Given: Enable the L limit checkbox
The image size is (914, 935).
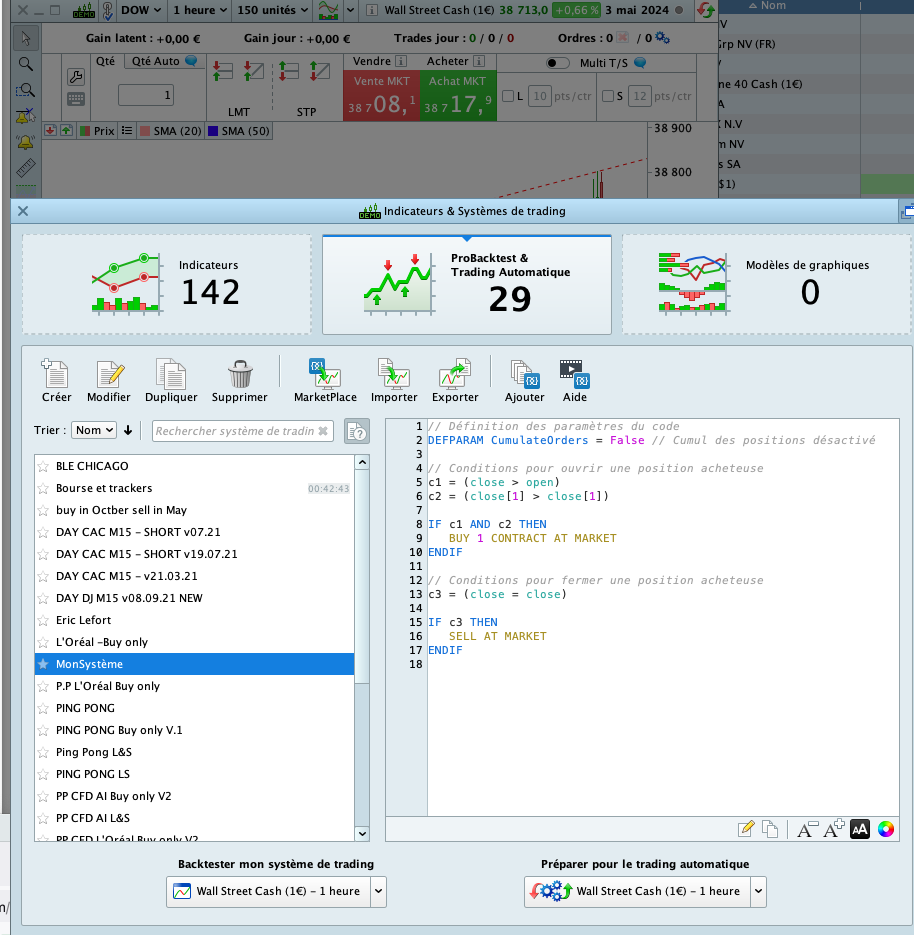Looking at the screenshot, I should pyautogui.click(x=508, y=96).
